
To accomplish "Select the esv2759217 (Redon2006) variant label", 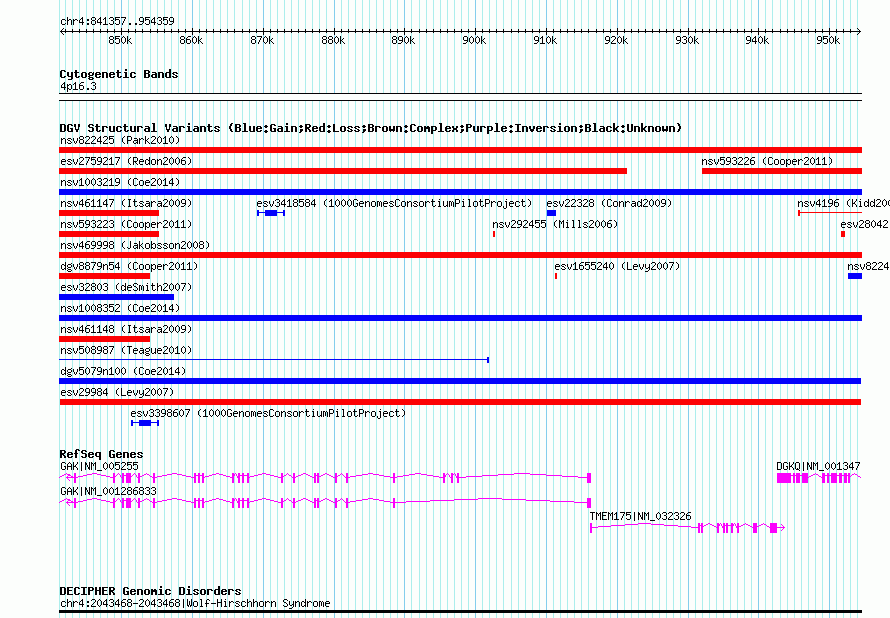I will 126,161.
